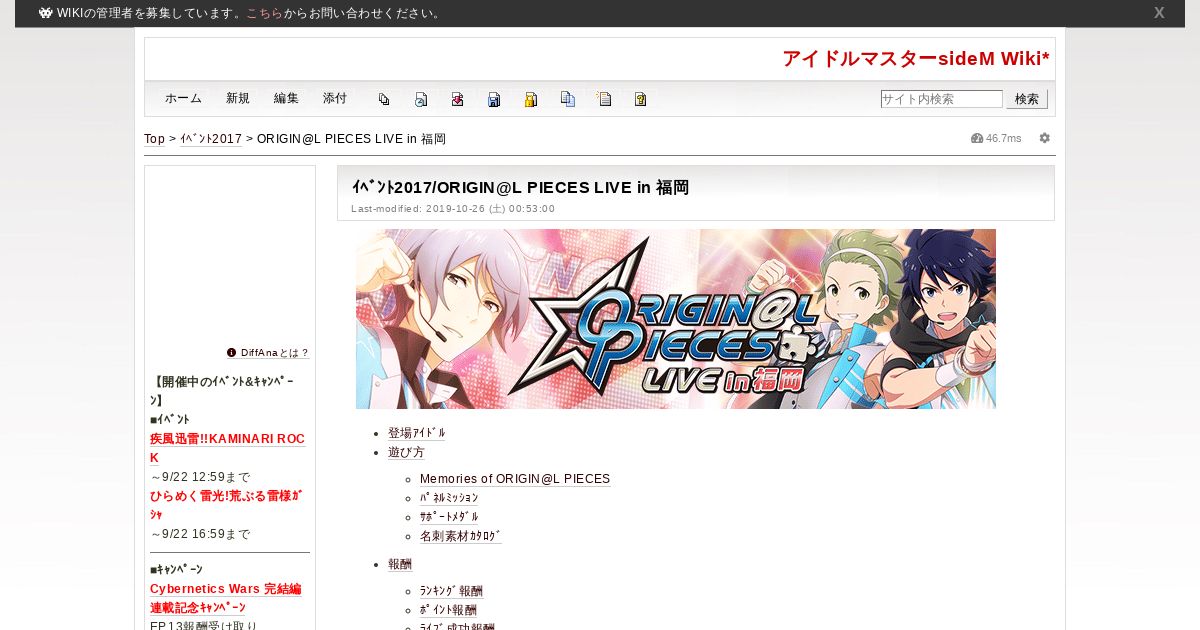Focus the サイト内検索 search field
The width and height of the screenshot is (1200, 630).
click(x=941, y=99)
